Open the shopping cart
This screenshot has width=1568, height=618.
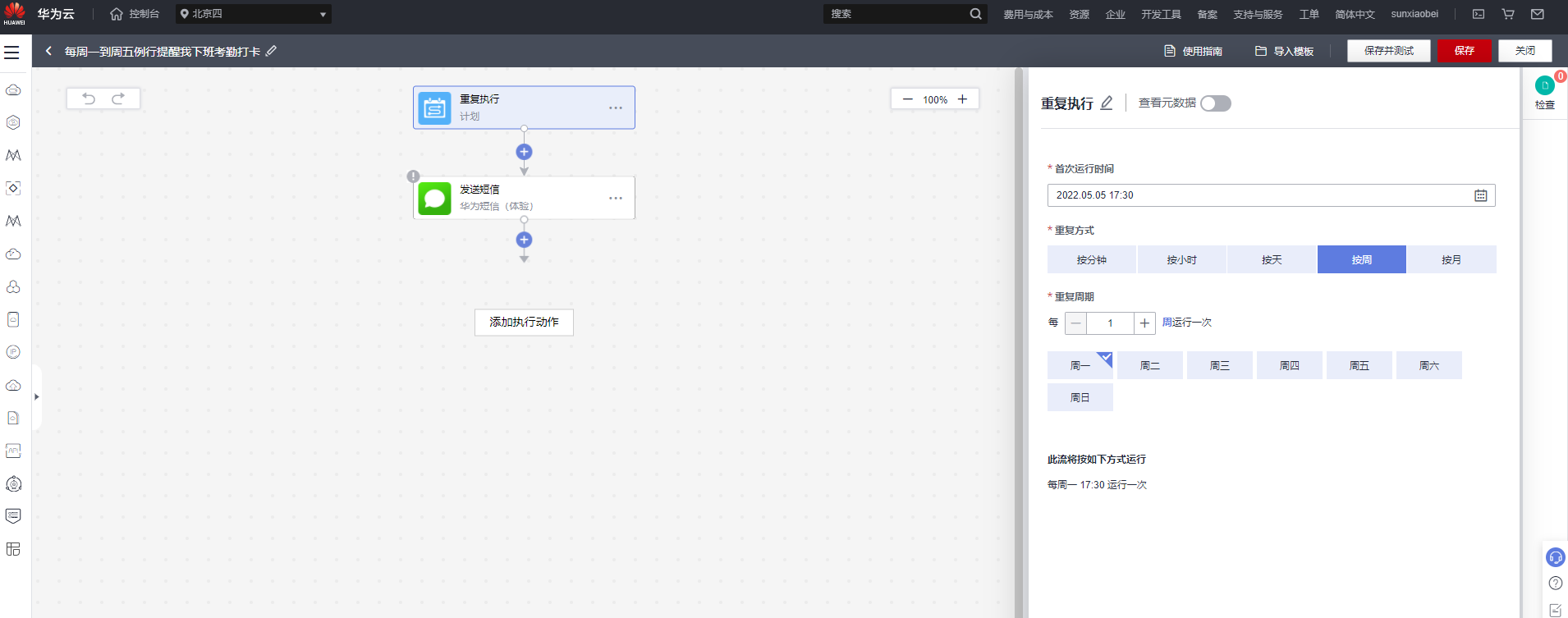click(x=1508, y=14)
